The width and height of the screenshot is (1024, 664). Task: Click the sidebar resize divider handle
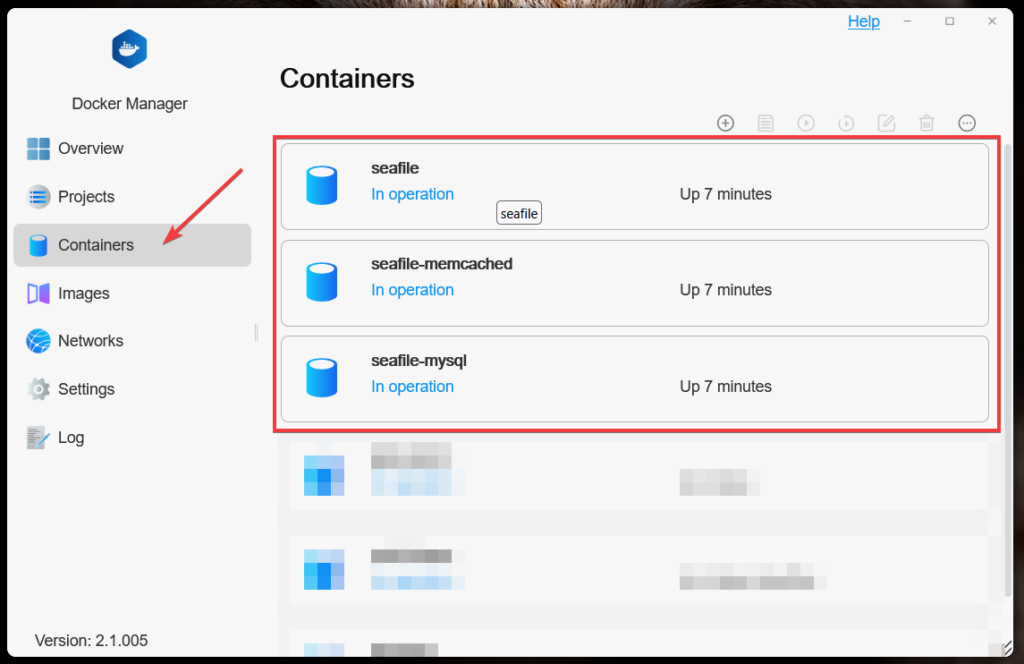256,332
